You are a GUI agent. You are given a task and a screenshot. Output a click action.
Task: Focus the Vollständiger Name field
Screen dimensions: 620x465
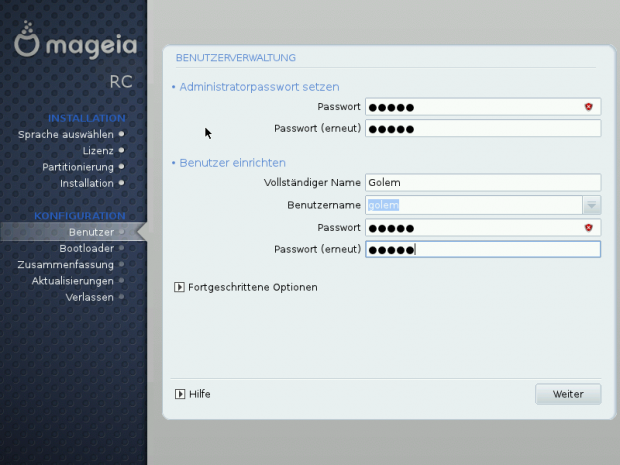click(482, 182)
